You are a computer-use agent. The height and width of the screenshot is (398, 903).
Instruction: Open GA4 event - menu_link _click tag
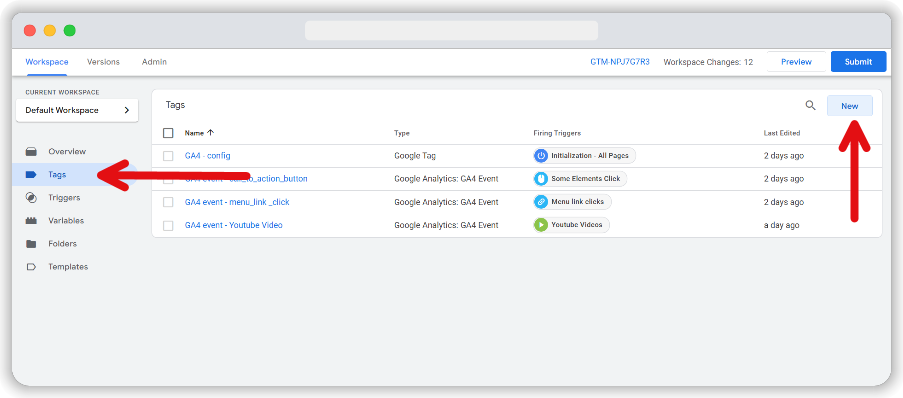(237, 202)
